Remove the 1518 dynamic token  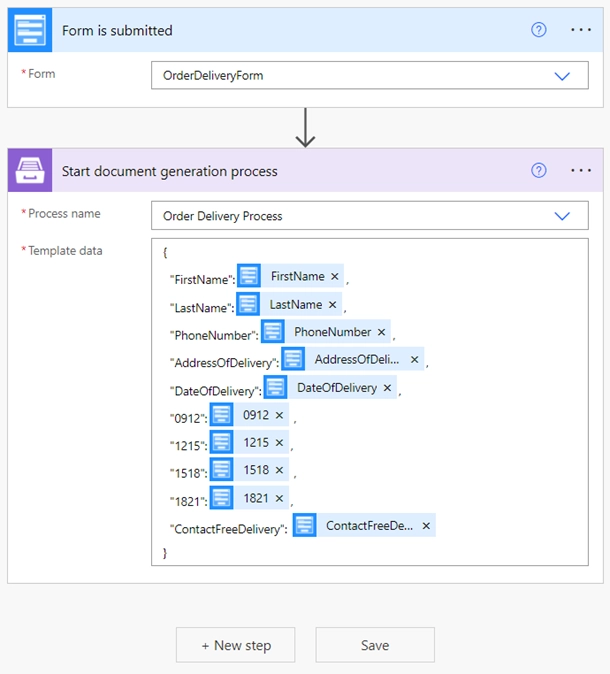coord(279,470)
